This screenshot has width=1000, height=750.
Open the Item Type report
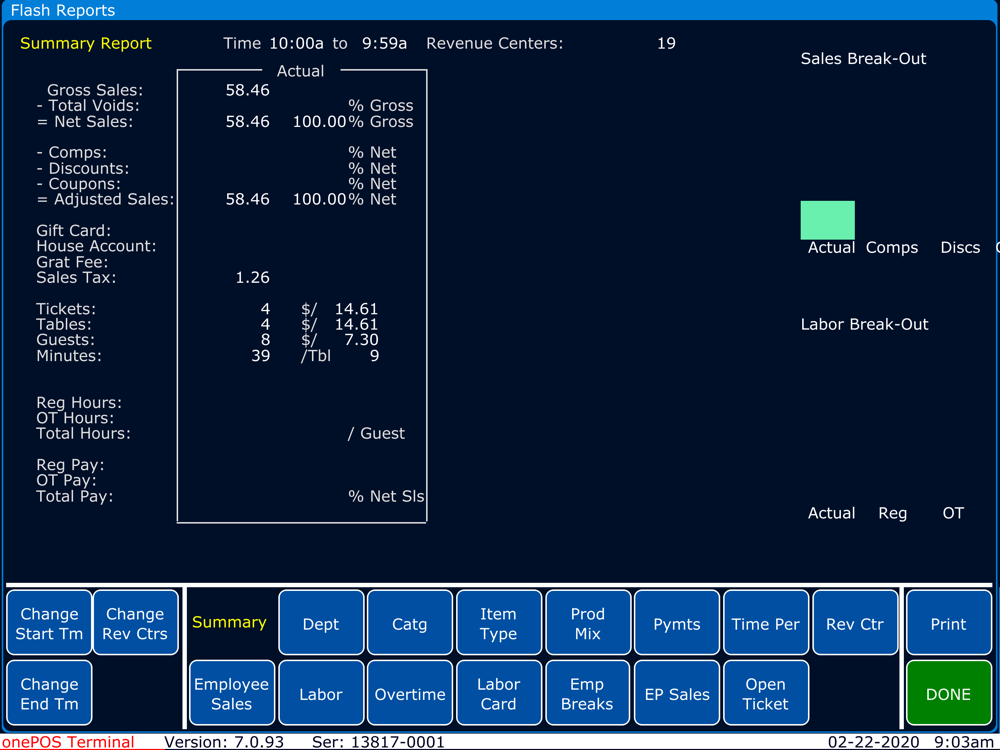(x=499, y=623)
